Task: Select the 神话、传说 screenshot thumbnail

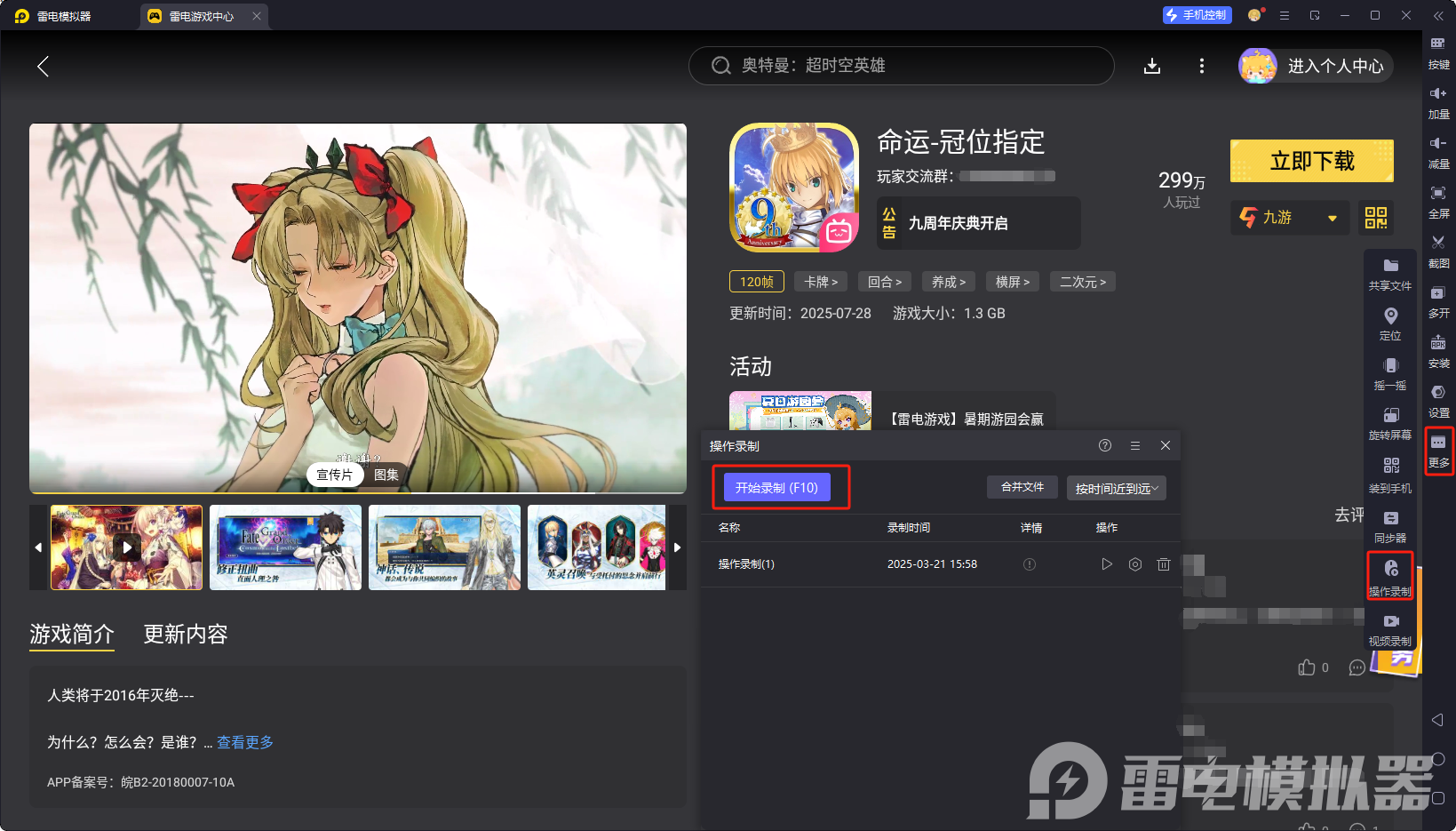Action: coord(444,547)
